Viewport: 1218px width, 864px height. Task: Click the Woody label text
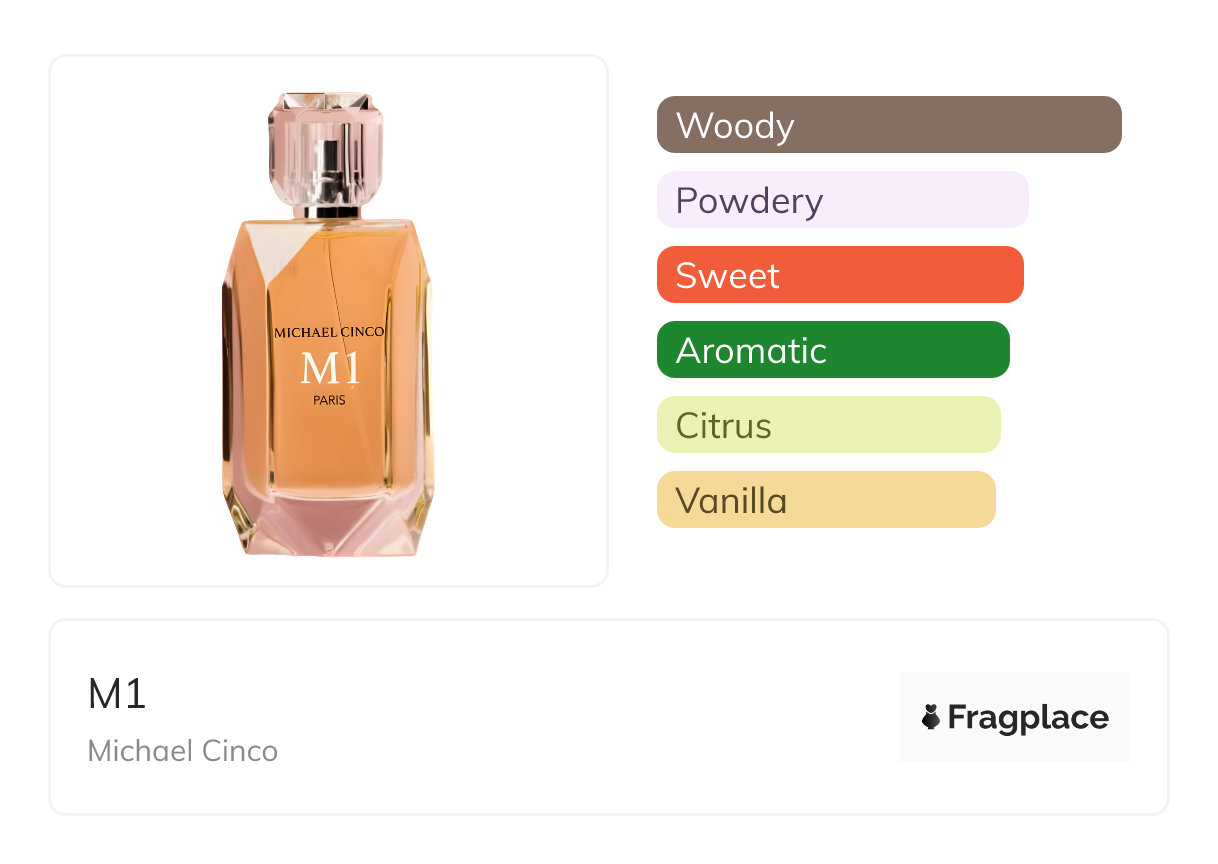(x=735, y=126)
